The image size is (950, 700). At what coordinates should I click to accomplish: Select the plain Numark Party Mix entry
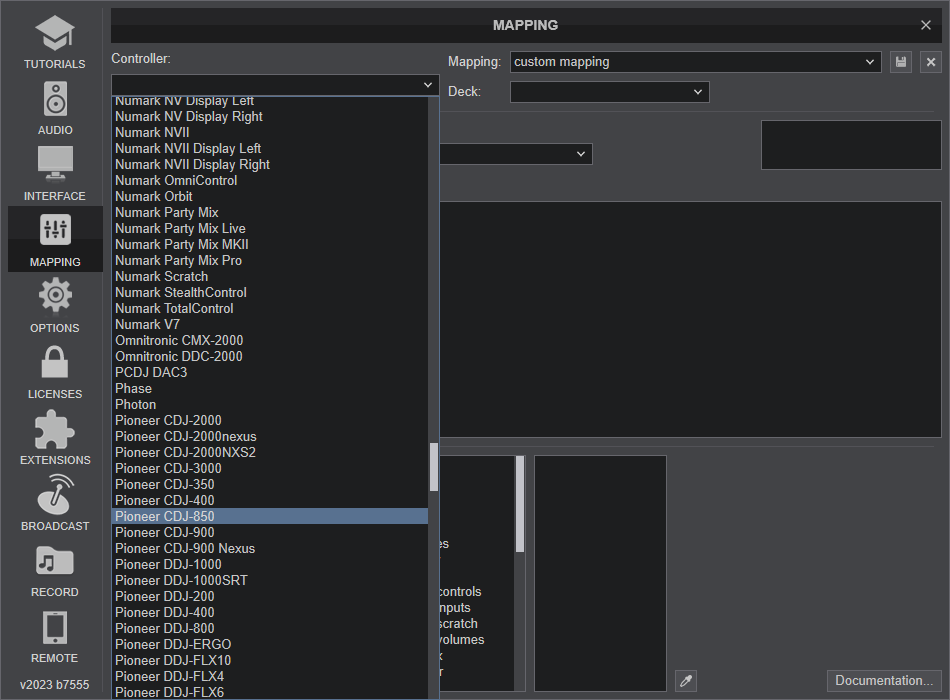pos(270,213)
